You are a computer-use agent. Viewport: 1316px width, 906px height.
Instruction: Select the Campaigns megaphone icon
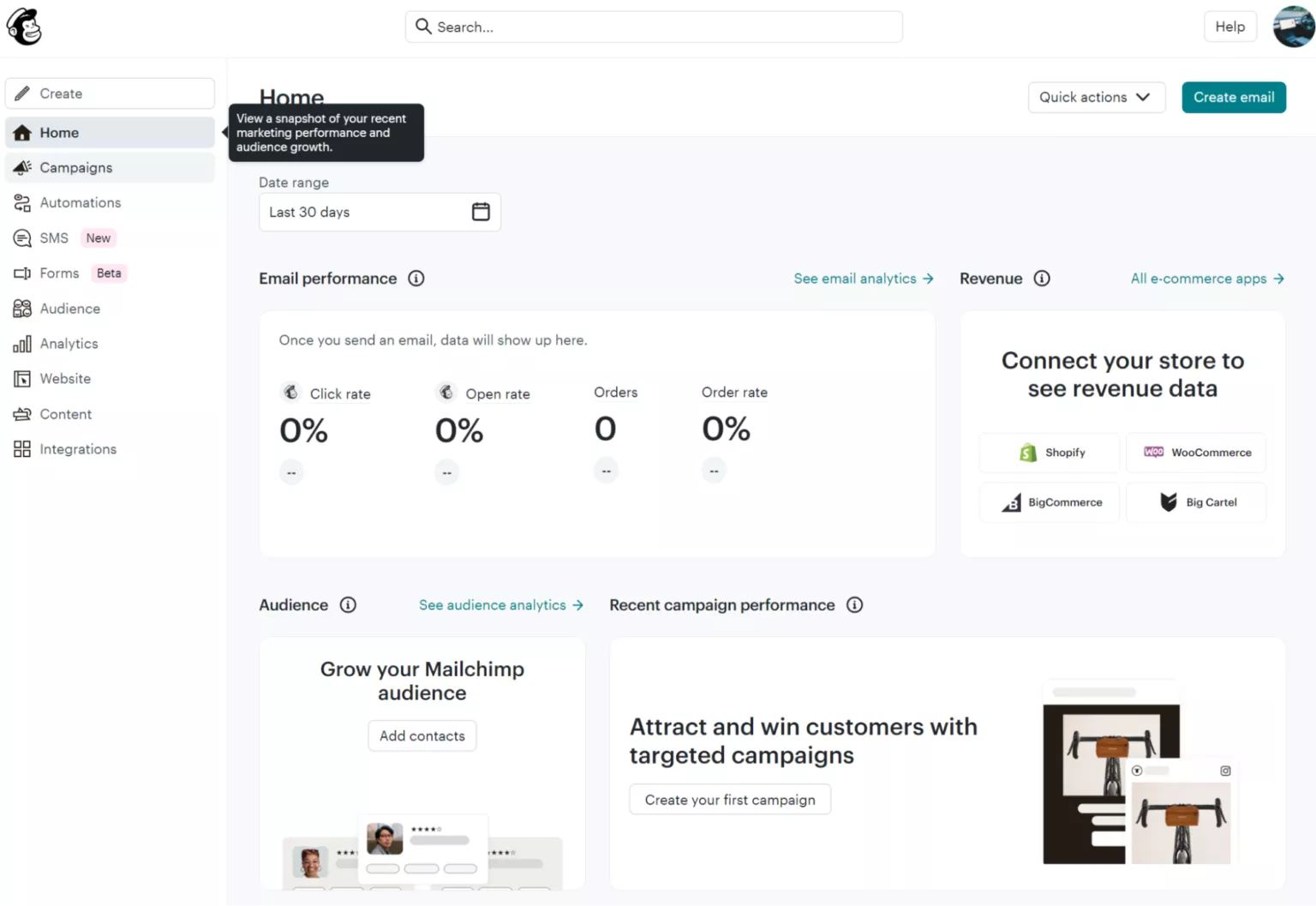coord(21,167)
